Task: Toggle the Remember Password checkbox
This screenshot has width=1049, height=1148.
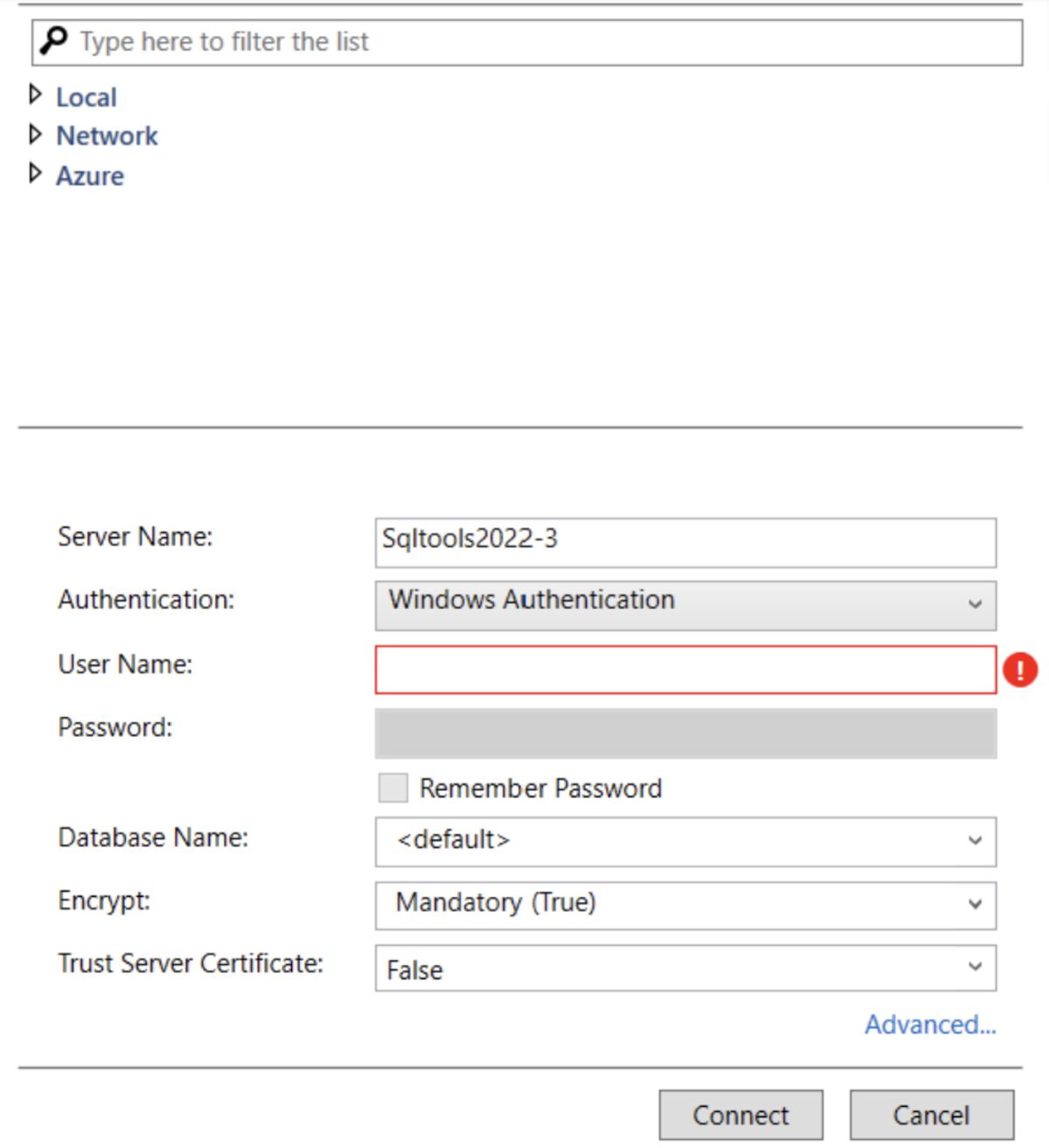Action: (393, 788)
